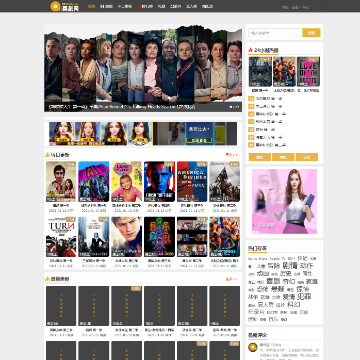The image size is (360, 360).
Task: Open the TURN series poster
Action: pyautogui.click(x=61, y=237)
